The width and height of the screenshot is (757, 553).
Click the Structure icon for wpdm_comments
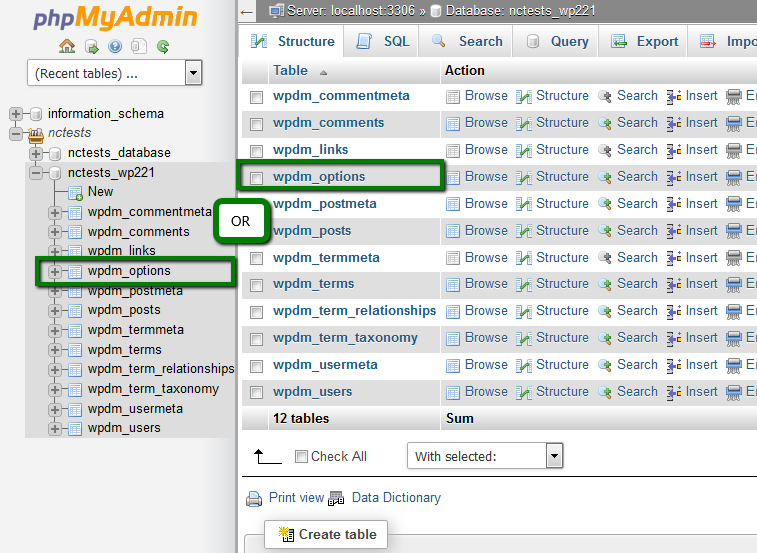(x=524, y=124)
